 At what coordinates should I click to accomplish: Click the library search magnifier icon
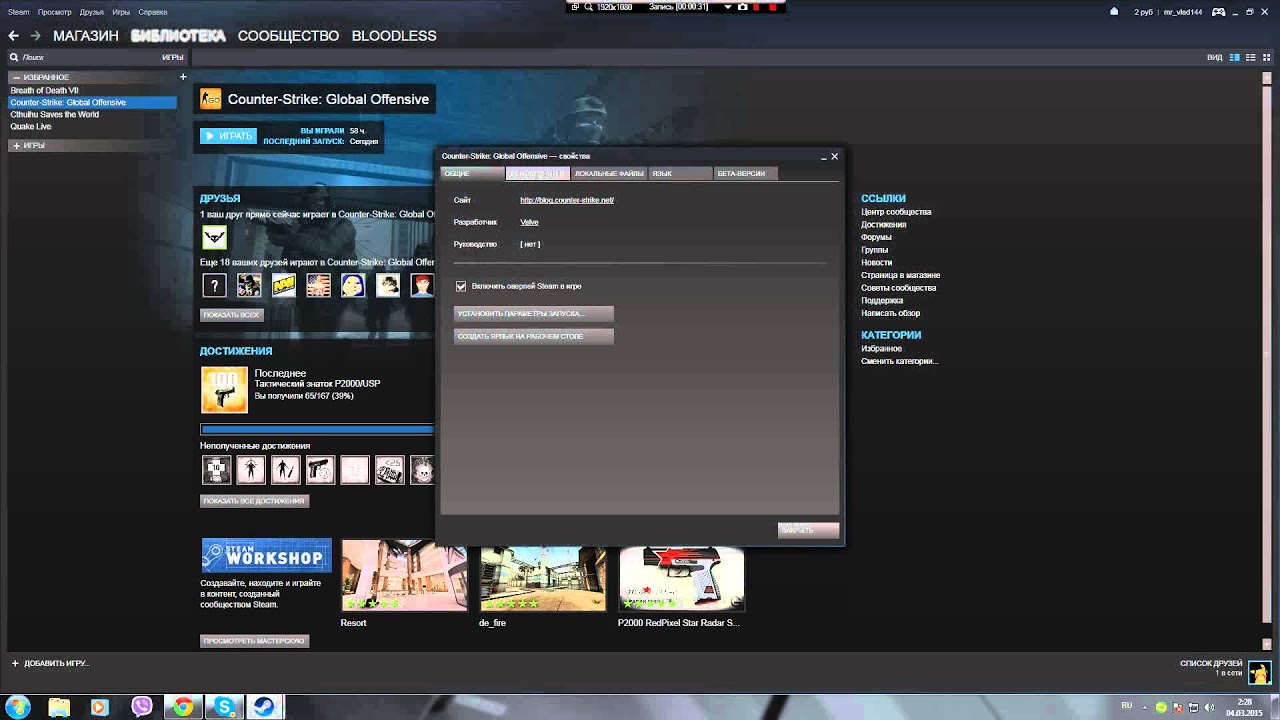[14, 58]
